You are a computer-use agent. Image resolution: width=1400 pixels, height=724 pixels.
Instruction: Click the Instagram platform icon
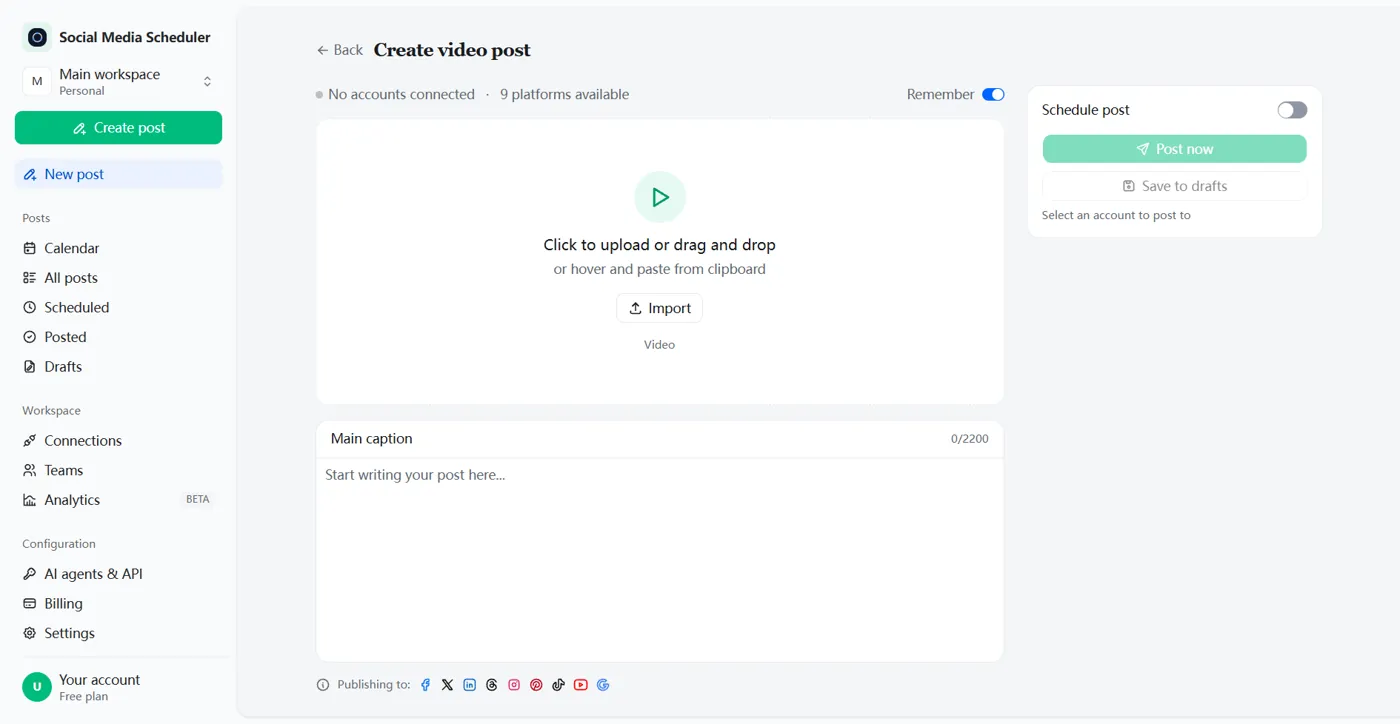click(x=514, y=685)
